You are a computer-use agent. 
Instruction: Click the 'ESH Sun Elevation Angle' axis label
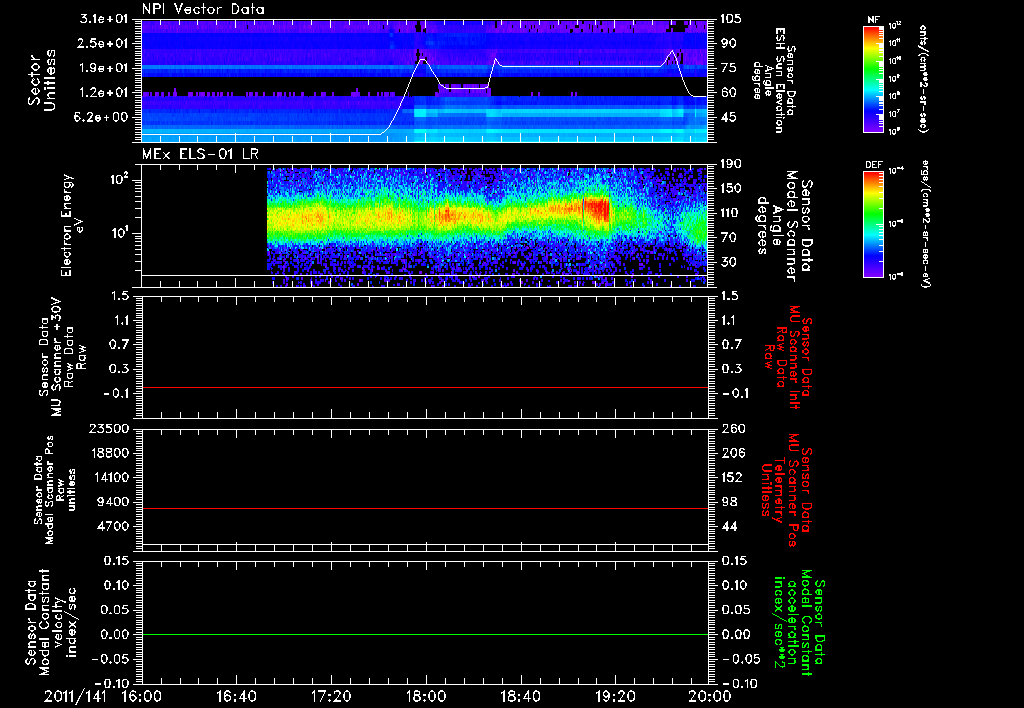[x=774, y=80]
